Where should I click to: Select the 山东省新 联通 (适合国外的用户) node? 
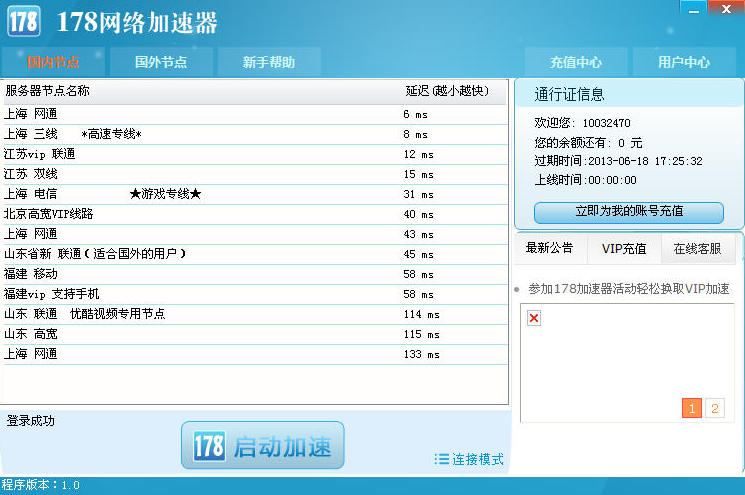(x=256, y=254)
